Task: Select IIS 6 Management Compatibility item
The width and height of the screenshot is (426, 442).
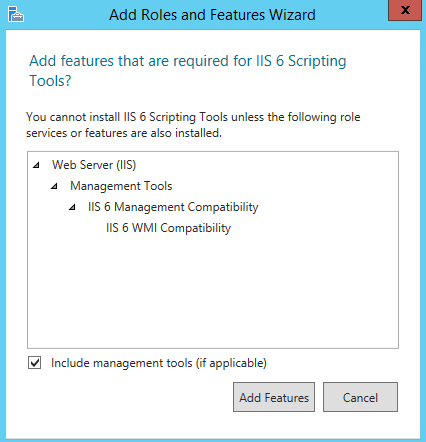Action: 173,207
